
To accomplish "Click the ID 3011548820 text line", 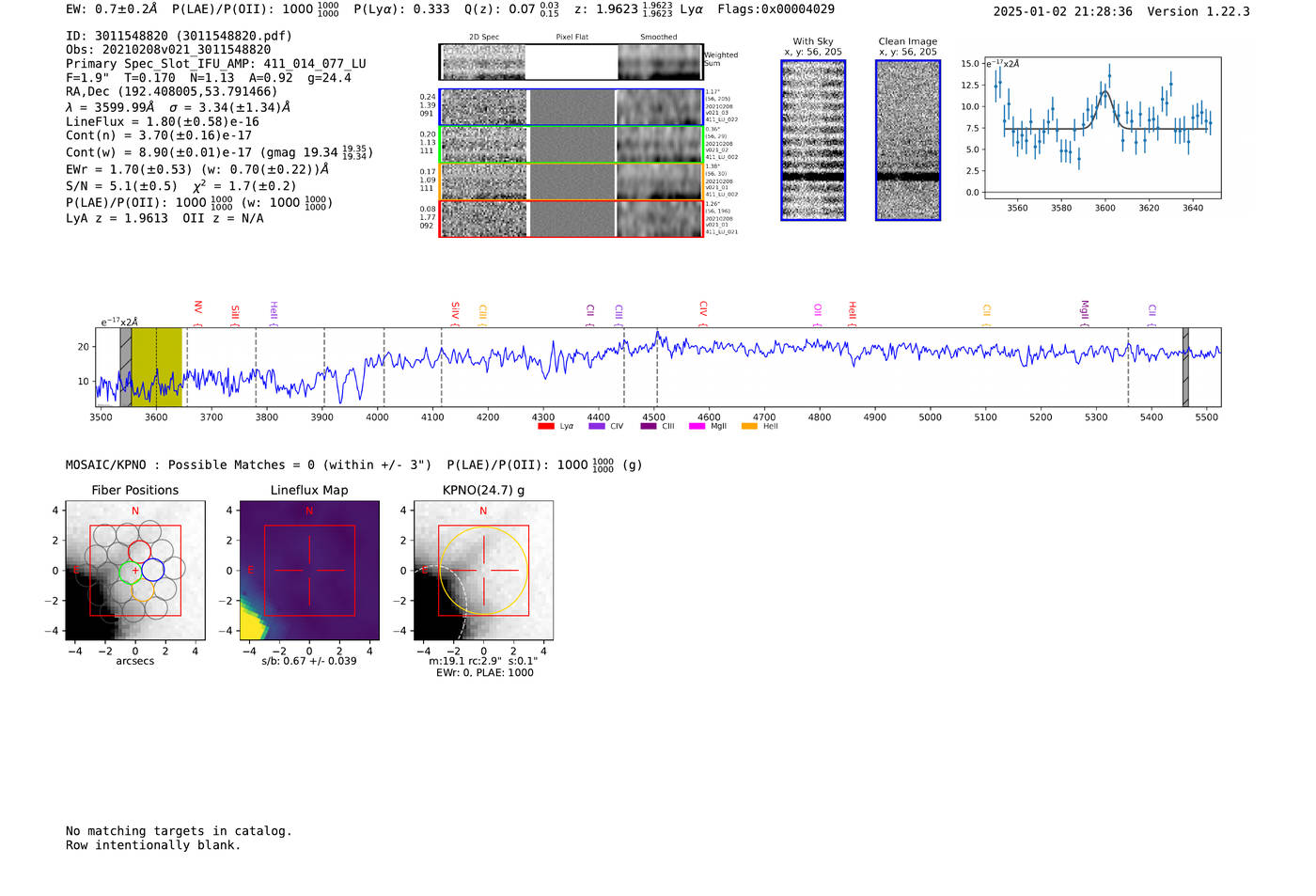I will [x=179, y=36].
